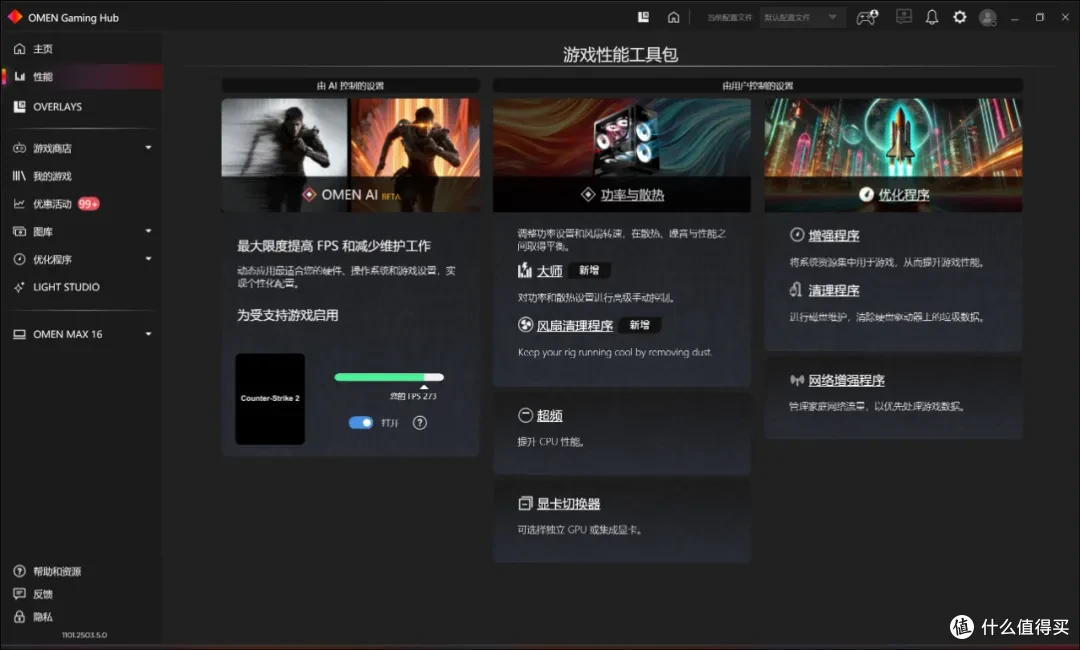Open the 功率与散热 banner link
The image size is (1080, 650).
pyautogui.click(x=632, y=195)
